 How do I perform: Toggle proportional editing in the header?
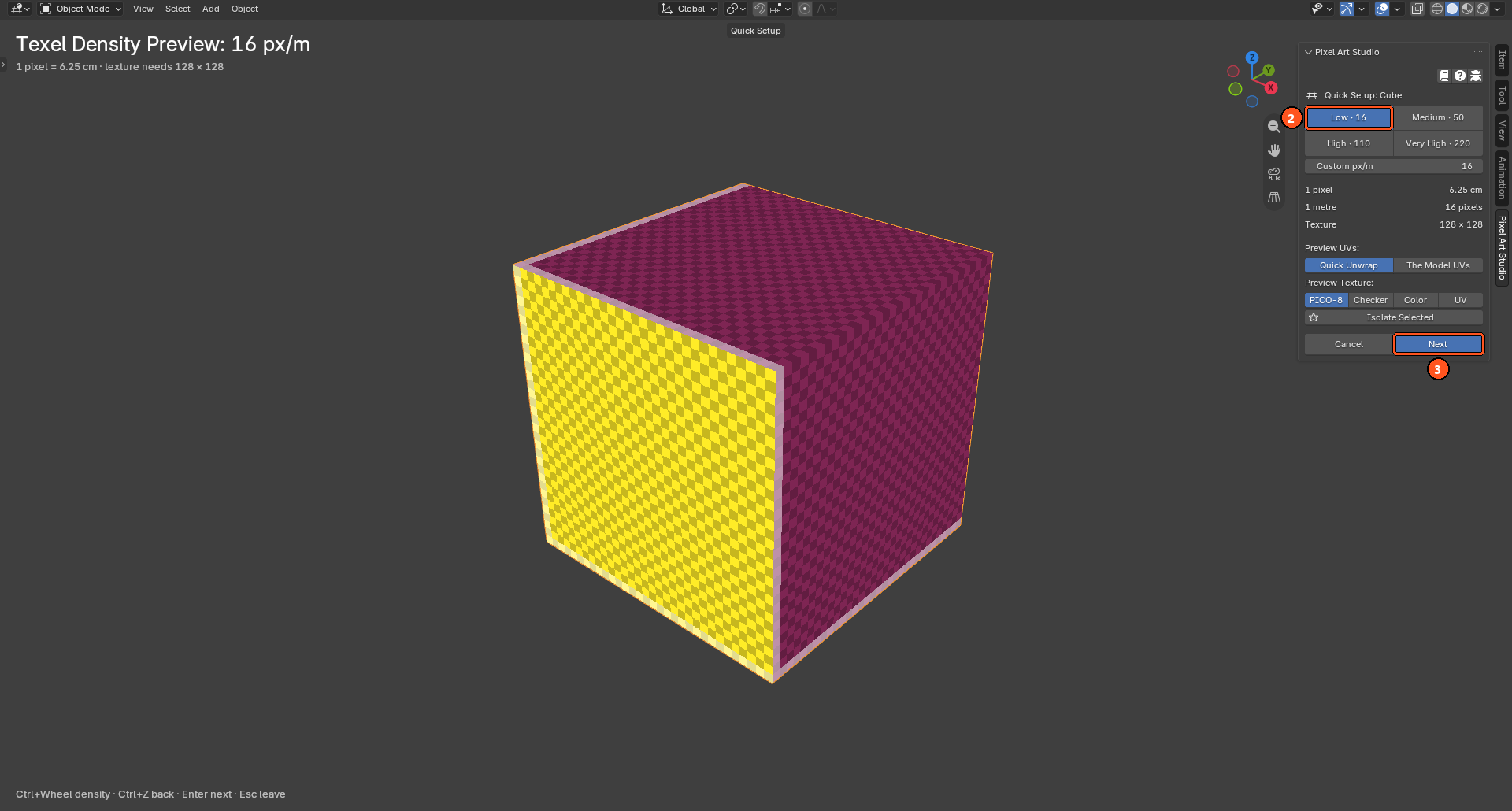(x=805, y=9)
